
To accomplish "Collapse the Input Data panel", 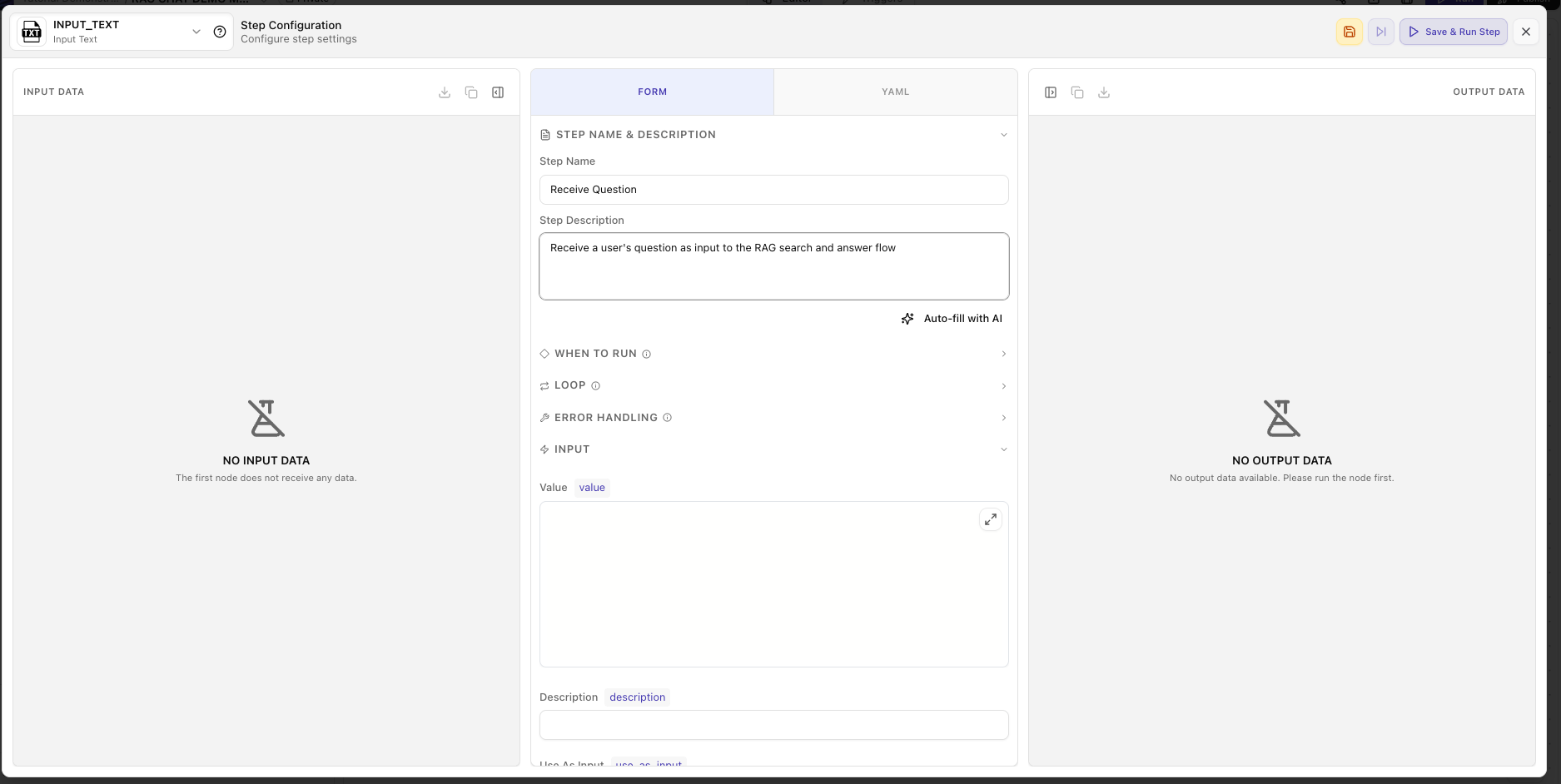I will click(x=498, y=92).
